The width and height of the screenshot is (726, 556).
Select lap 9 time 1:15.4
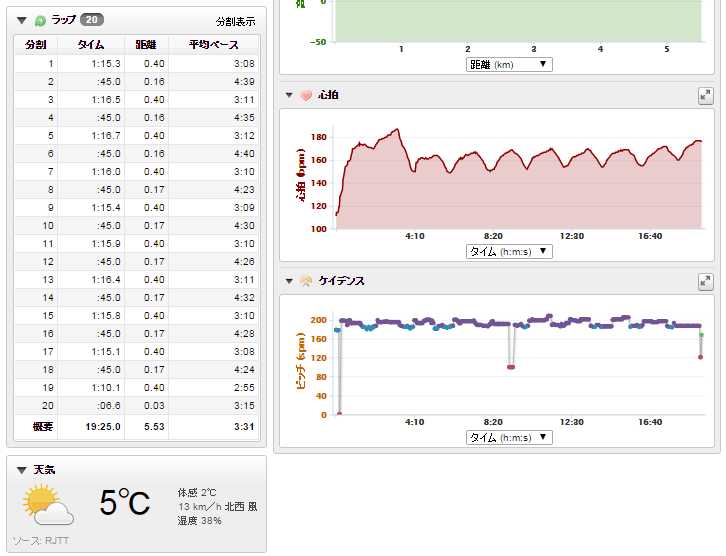point(106,208)
